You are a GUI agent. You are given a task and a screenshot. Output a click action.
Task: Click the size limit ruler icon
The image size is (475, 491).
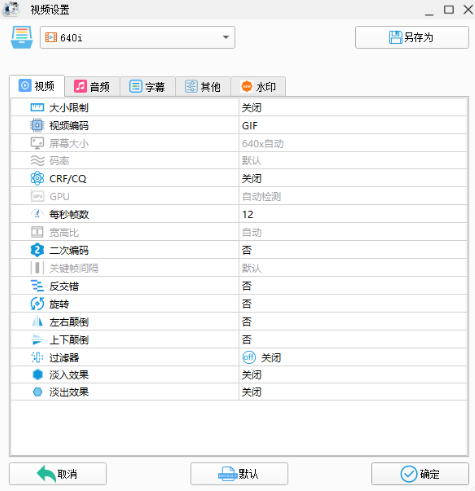[x=37, y=107]
